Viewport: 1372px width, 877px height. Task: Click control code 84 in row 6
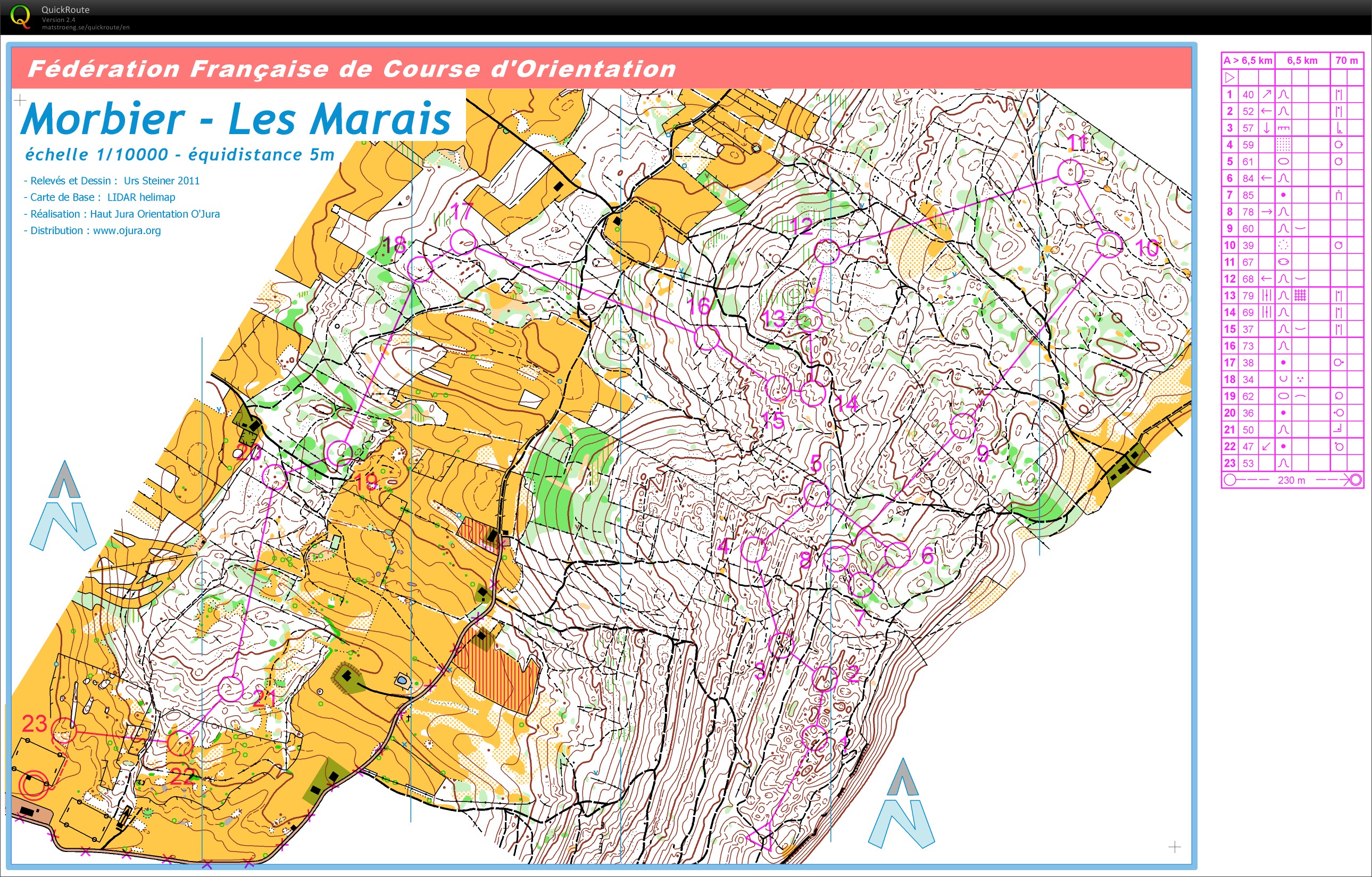[x=1248, y=178]
